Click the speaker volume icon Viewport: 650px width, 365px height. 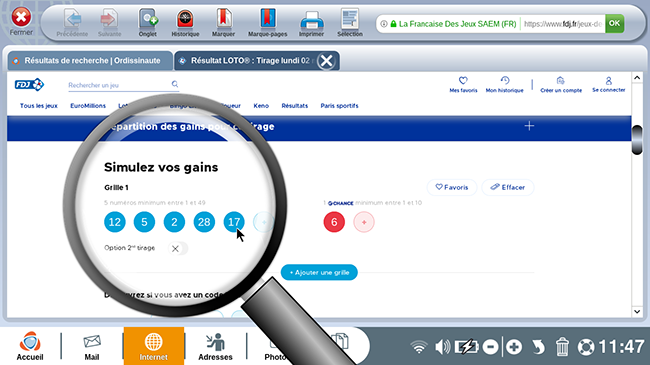442,347
